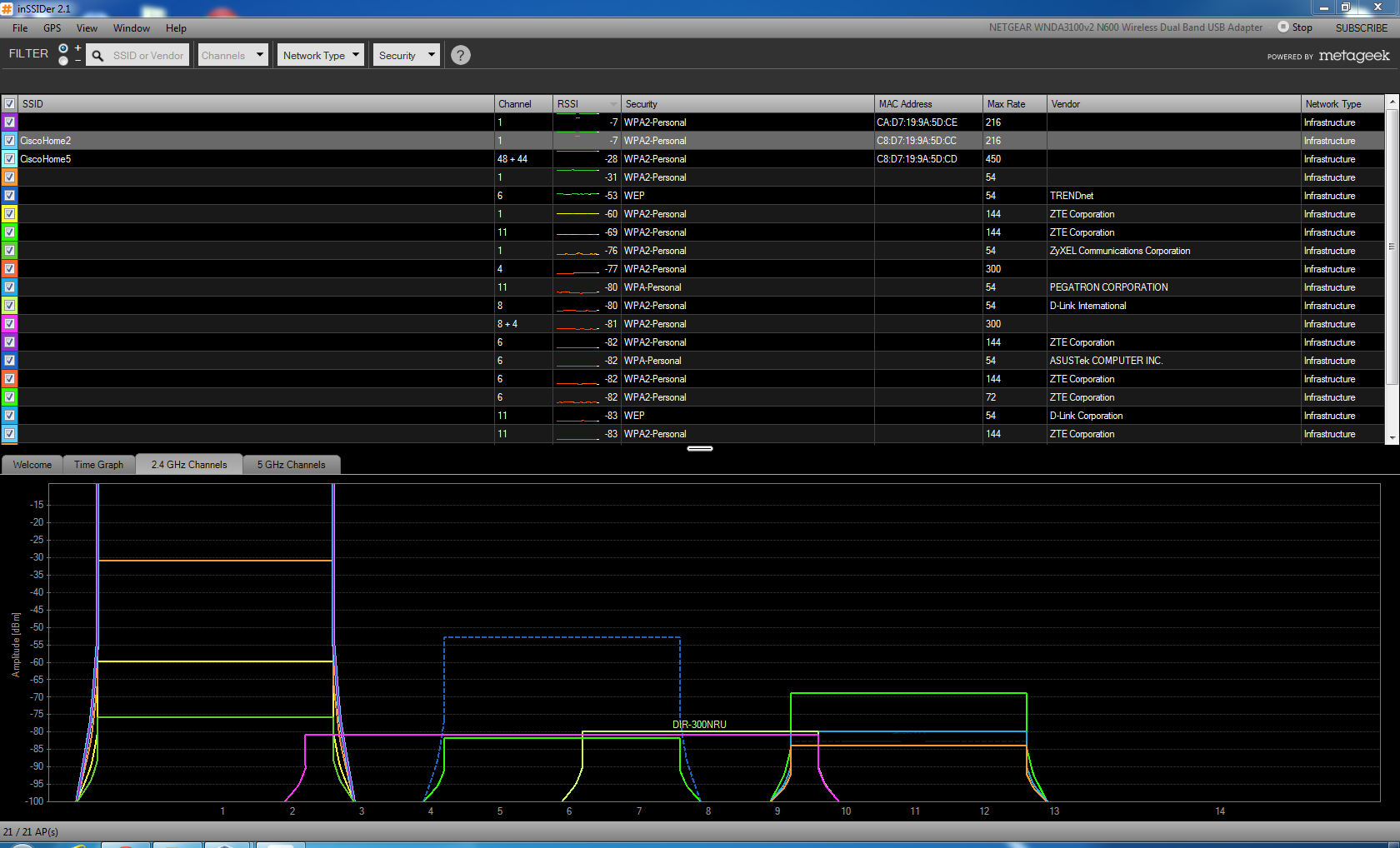The width and height of the screenshot is (1400, 848).
Task: Click the 21 / 21 AP(s) status bar text
Action: [x=31, y=832]
